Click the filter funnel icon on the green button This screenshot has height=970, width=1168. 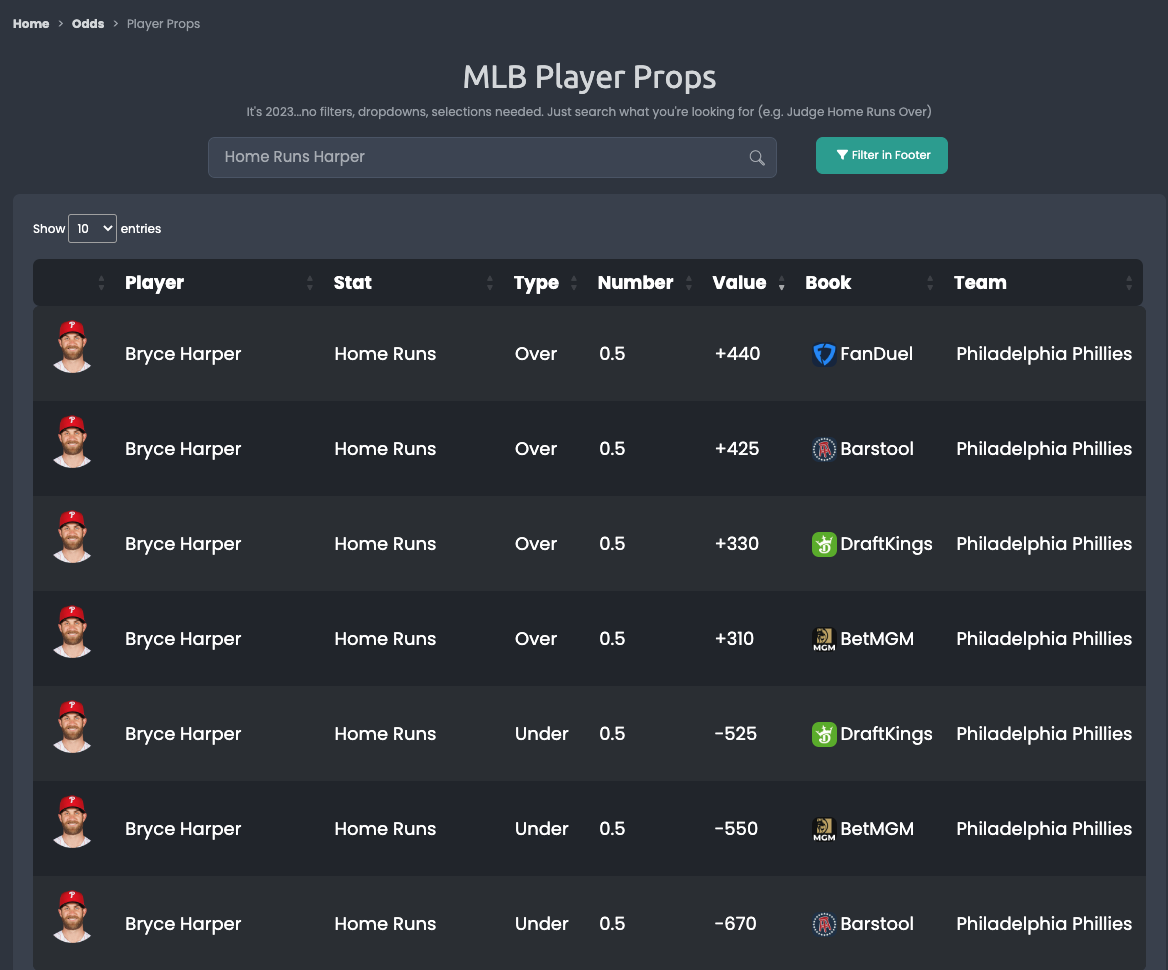841,155
